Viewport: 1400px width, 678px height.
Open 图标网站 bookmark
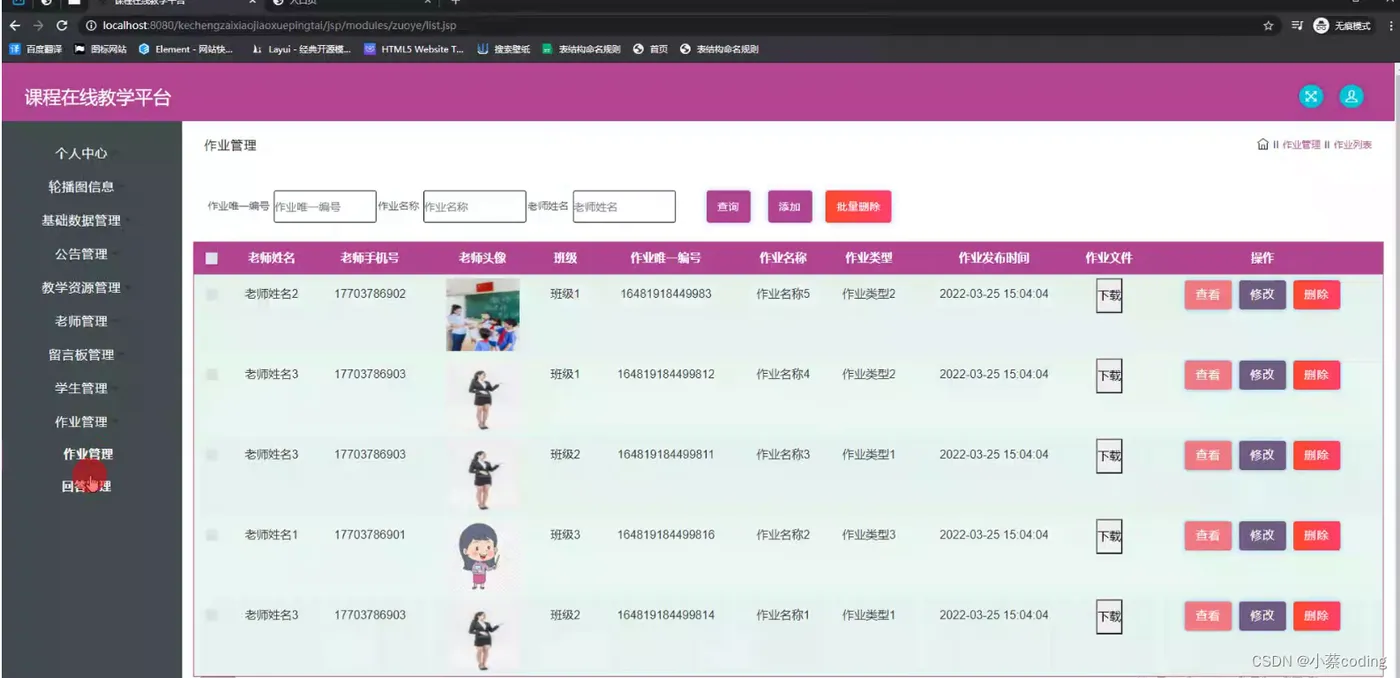101,48
